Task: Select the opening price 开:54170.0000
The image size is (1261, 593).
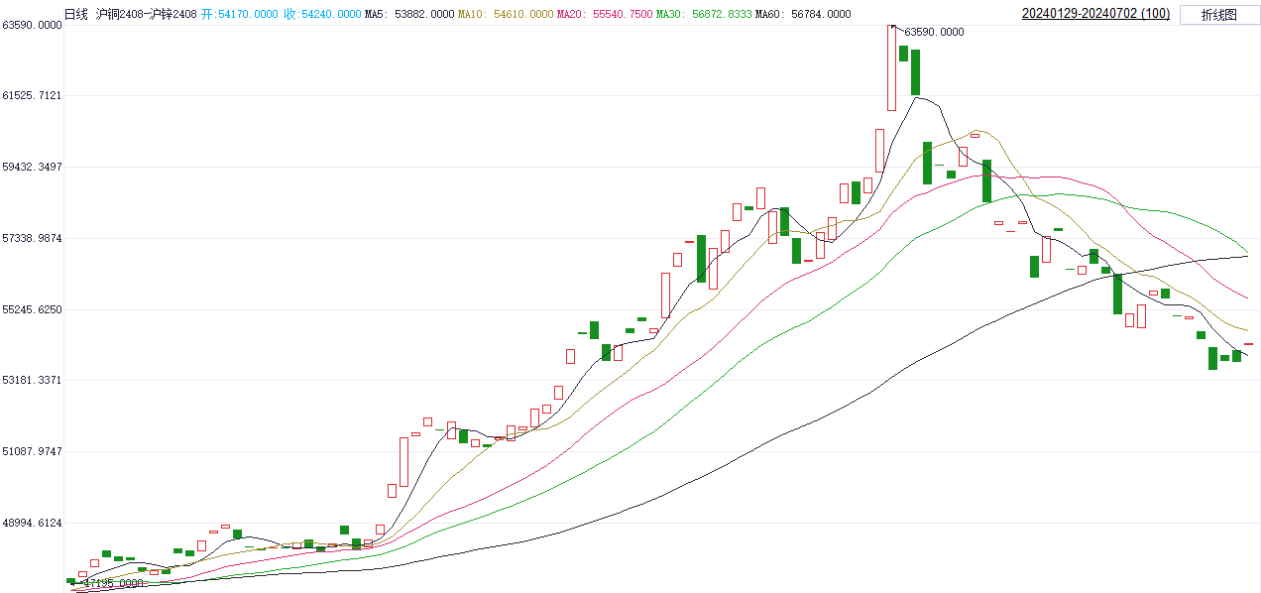Action: (x=240, y=14)
